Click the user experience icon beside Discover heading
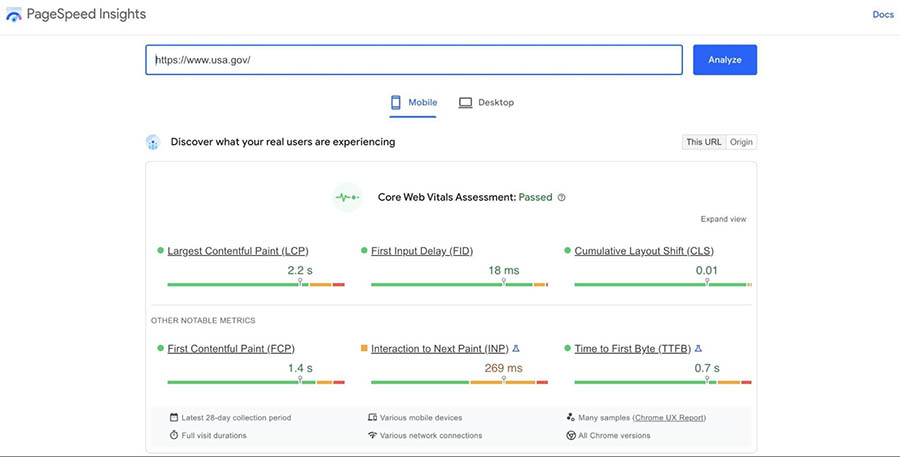This screenshot has width=900, height=457. click(x=153, y=142)
